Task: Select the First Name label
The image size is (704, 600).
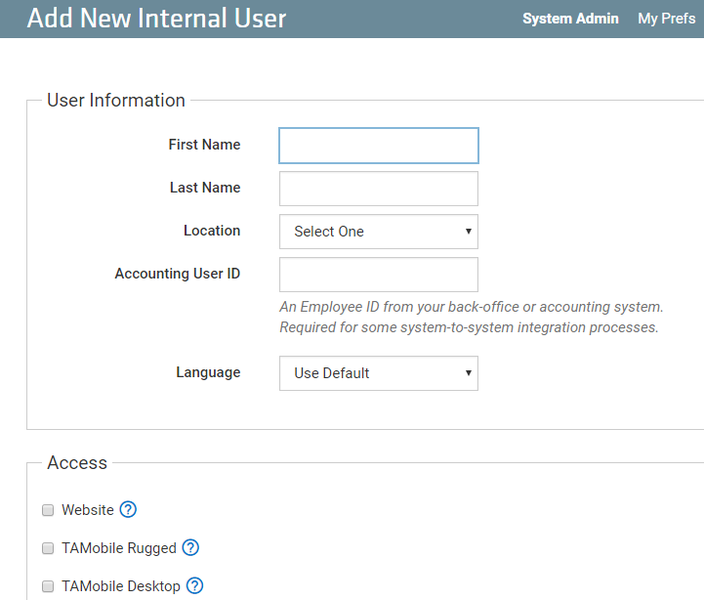Action: 204,145
